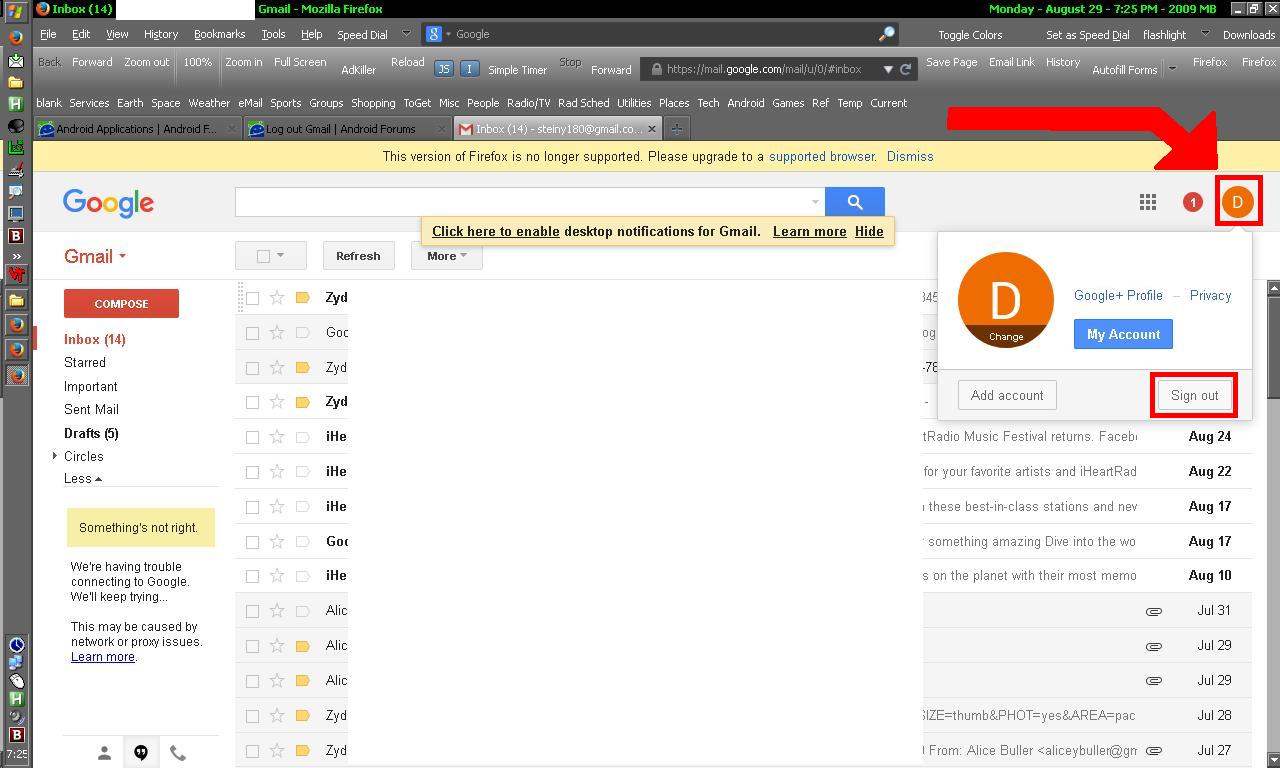Click the Gmail search magnifier button
Screen dimensions: 1280x768
coord(855,202)
